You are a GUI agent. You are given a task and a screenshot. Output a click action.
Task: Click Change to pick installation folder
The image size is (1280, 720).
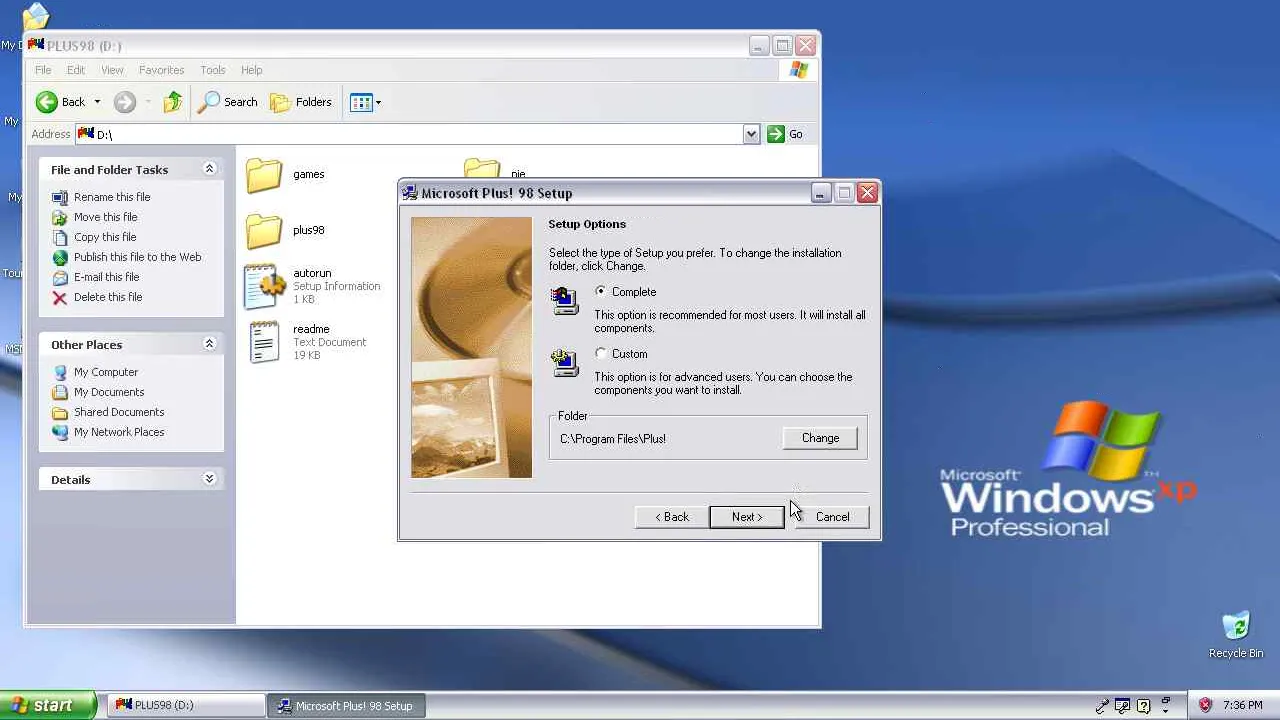tap(820, 438)
